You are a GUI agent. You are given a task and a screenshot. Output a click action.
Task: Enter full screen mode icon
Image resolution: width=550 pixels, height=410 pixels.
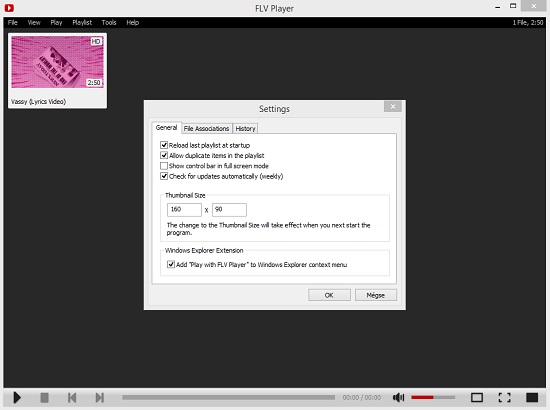point(504,397)
